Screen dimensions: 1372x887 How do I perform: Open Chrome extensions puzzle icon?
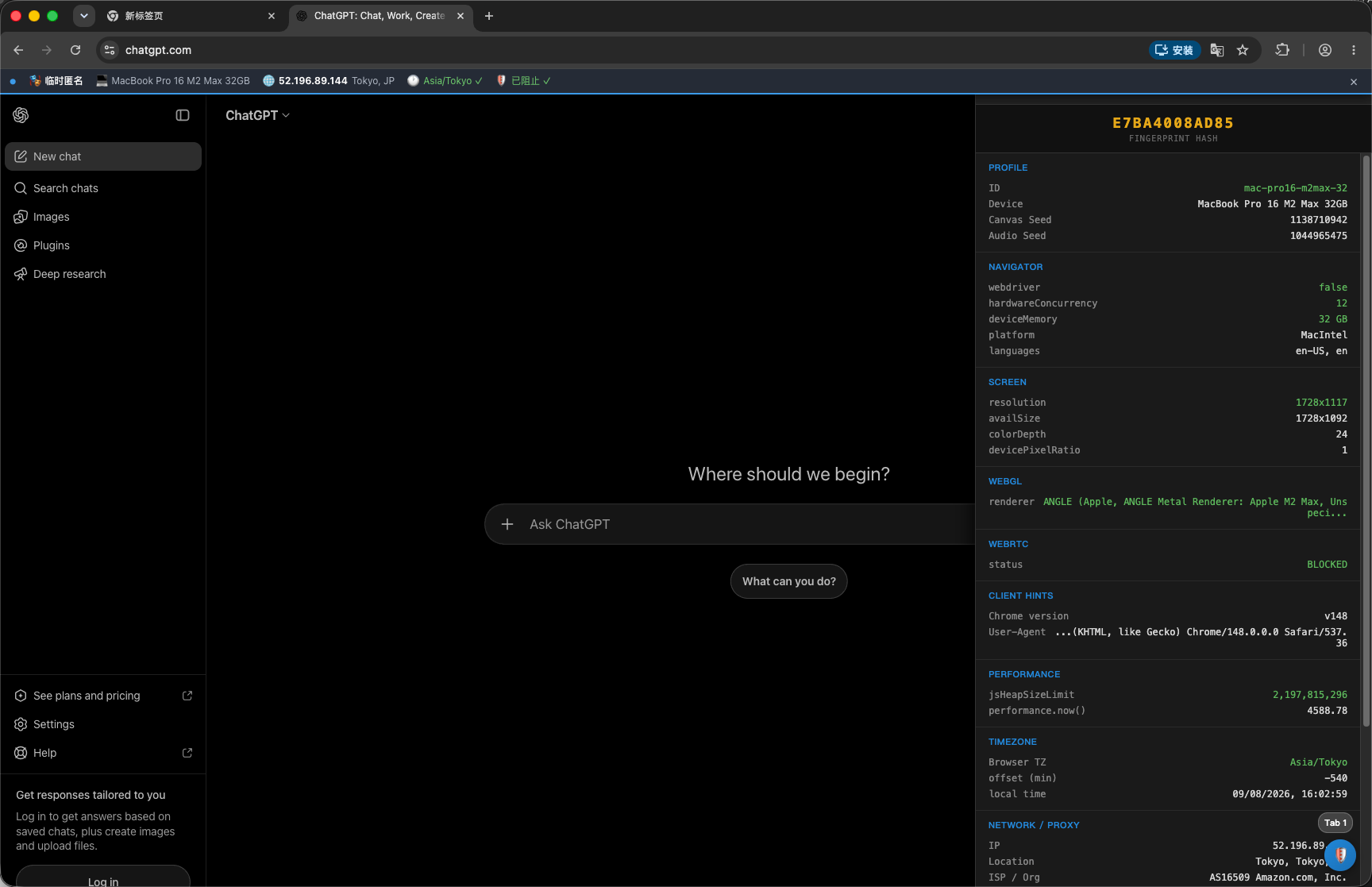pyautogui.click(x=1282, y=50)
